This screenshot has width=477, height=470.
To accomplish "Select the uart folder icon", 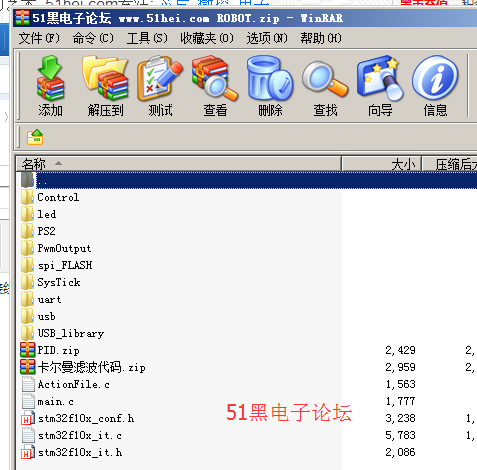I will tap(27, 299).
